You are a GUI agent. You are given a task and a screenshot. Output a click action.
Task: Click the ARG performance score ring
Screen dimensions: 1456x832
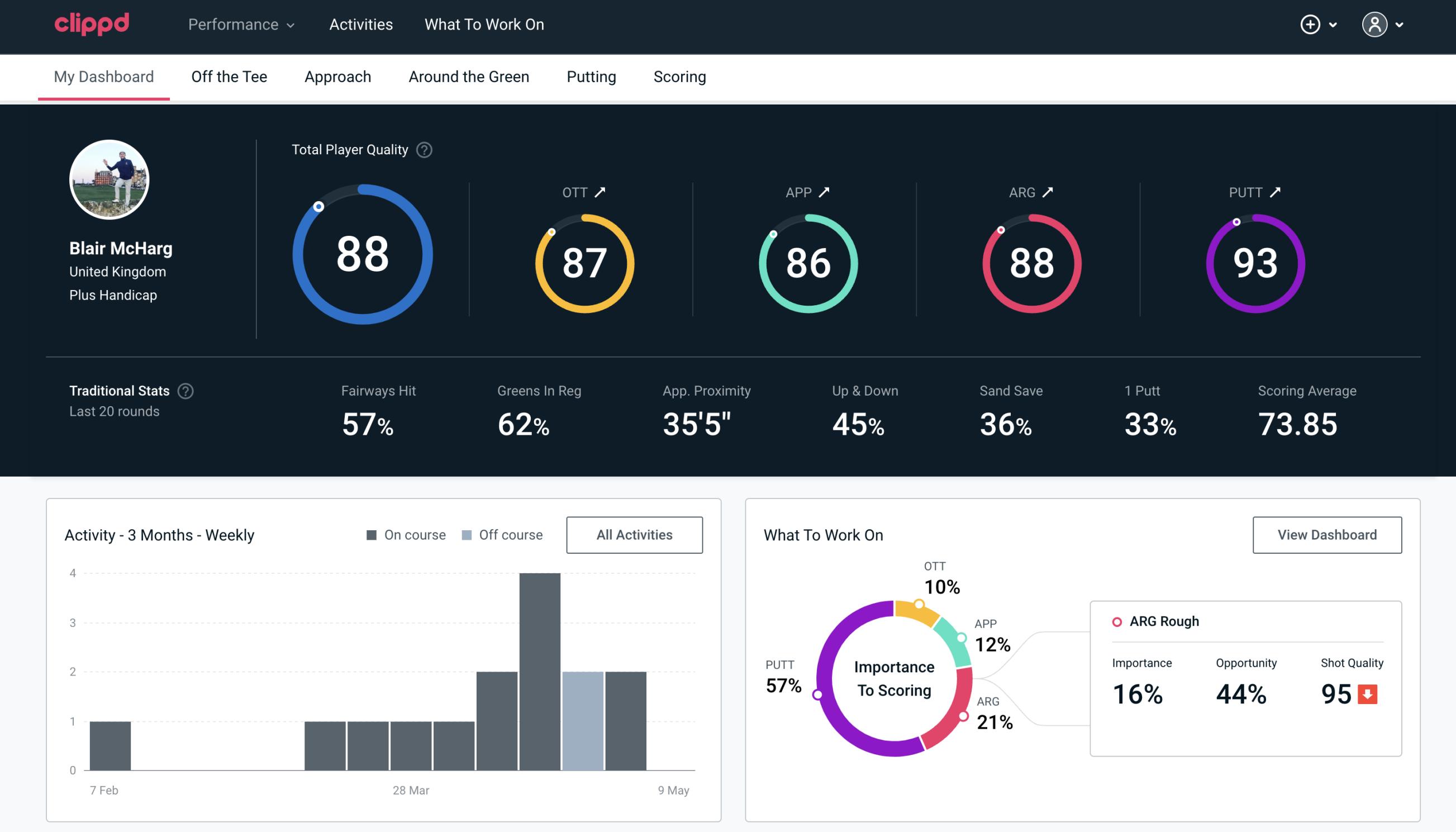point(1031,261)
